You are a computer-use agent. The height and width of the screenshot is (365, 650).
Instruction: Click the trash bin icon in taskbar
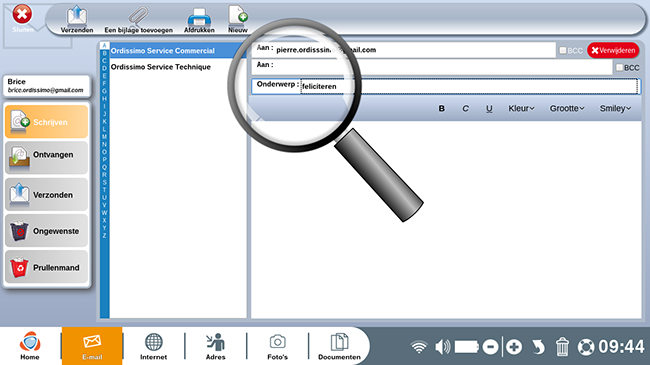click(562, 347)
